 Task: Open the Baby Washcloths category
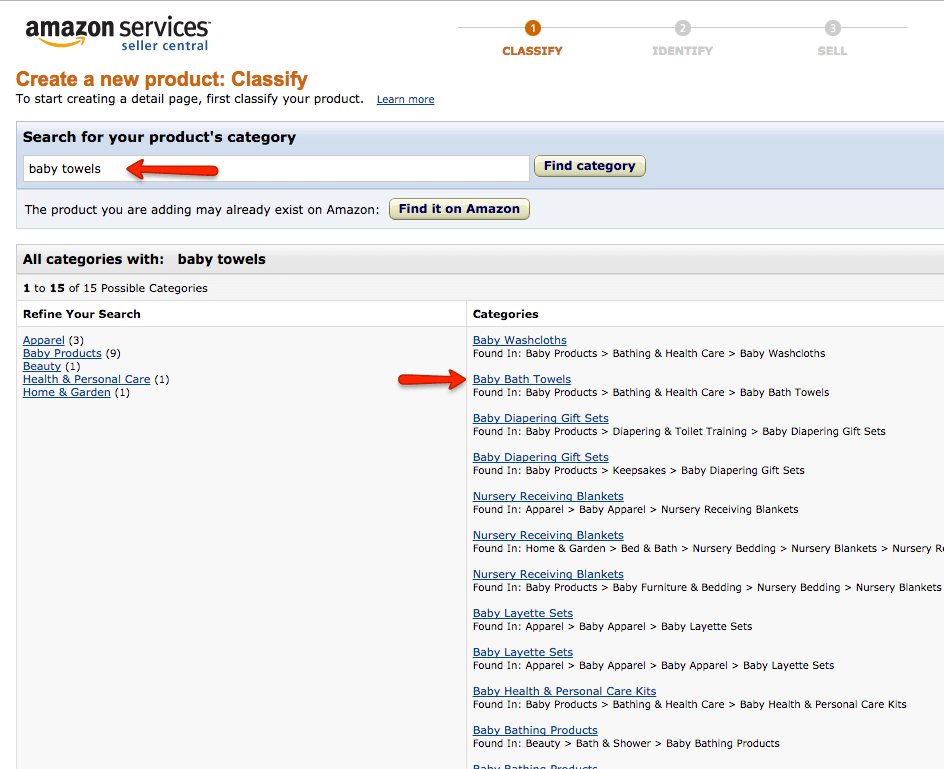[520, 340]
